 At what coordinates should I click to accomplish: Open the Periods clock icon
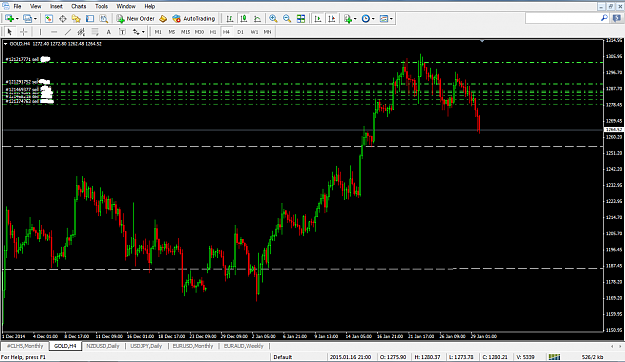(x=366, y=19)
